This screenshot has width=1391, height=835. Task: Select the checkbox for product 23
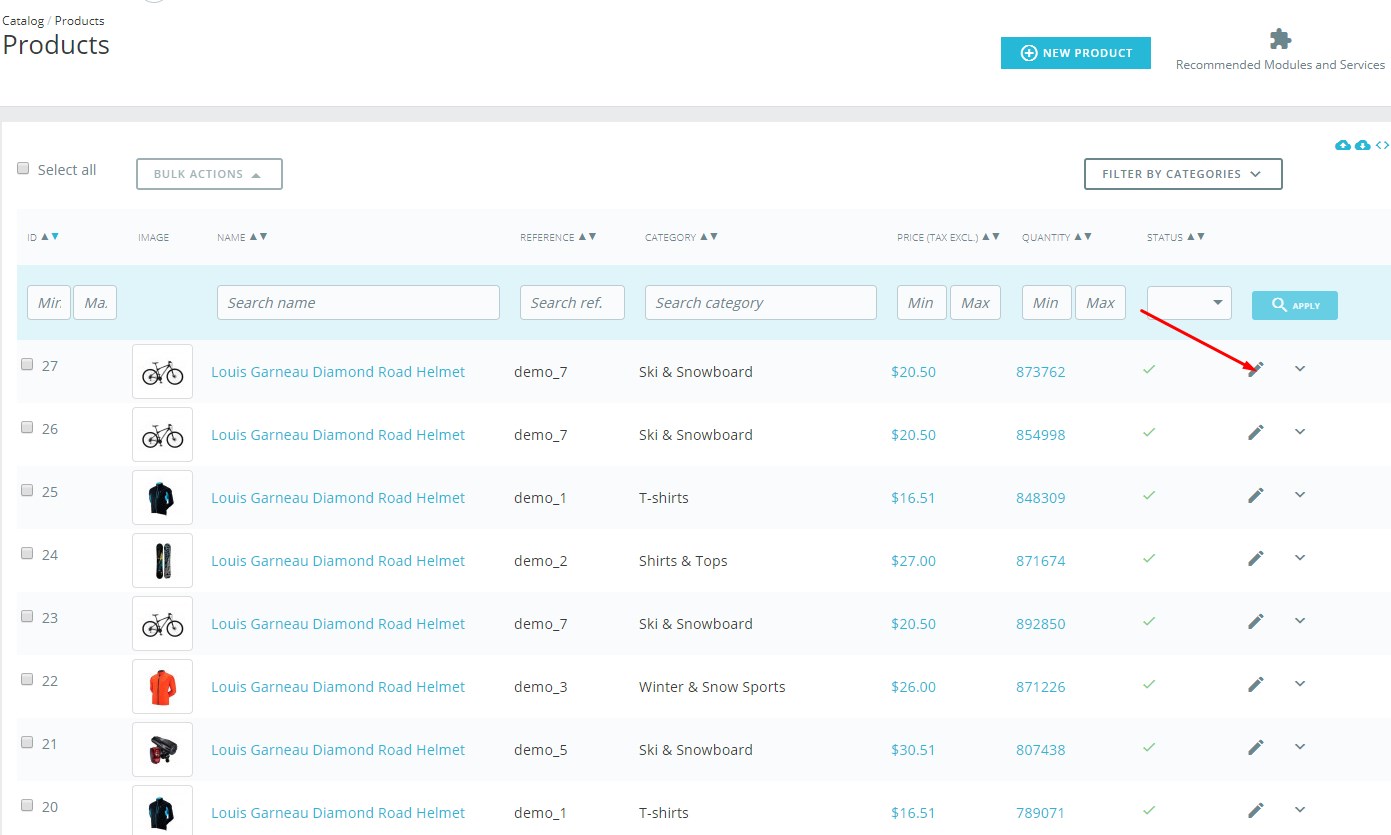[x=27, y=617]
